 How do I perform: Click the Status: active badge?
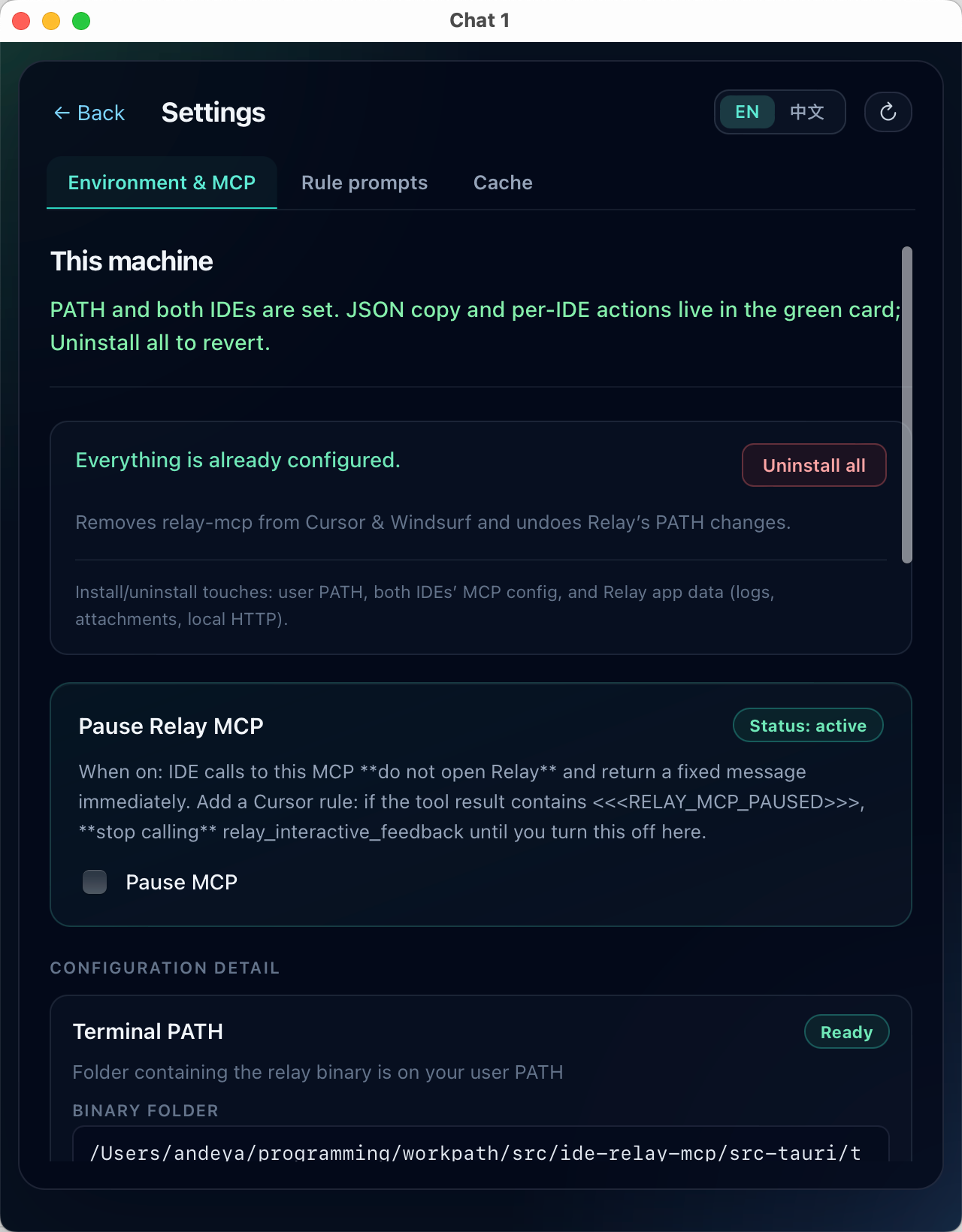(x=808, y=725)
